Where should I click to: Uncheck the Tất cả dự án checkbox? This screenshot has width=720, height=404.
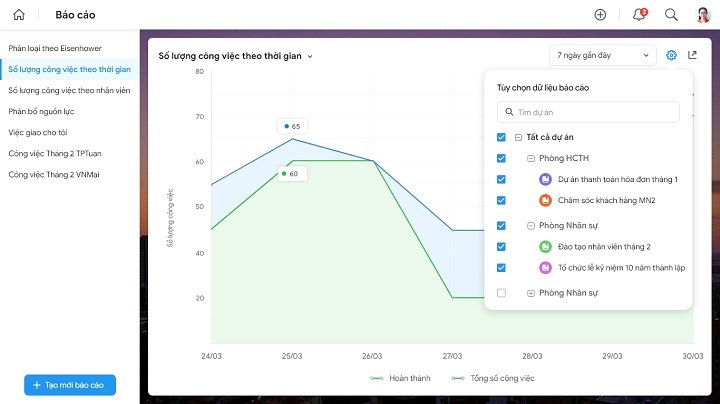click(501, 137)
